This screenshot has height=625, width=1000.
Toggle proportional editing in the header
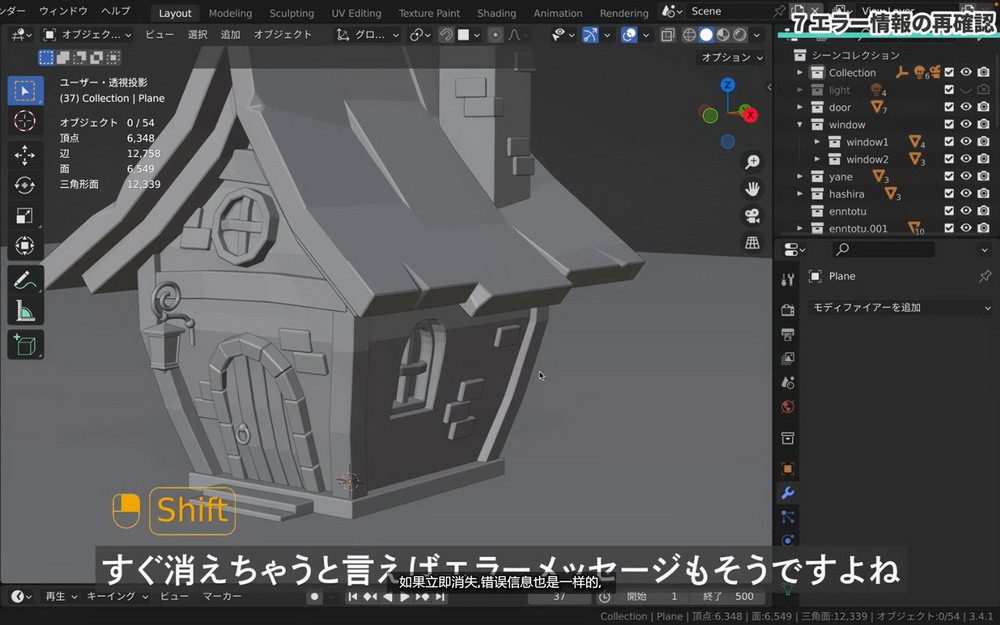point(495,34)
